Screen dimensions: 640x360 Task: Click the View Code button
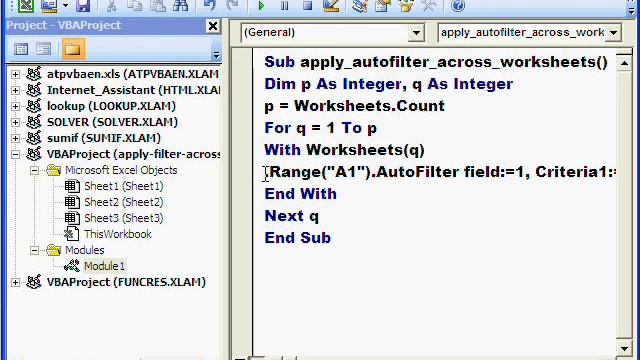pos(21,49)
